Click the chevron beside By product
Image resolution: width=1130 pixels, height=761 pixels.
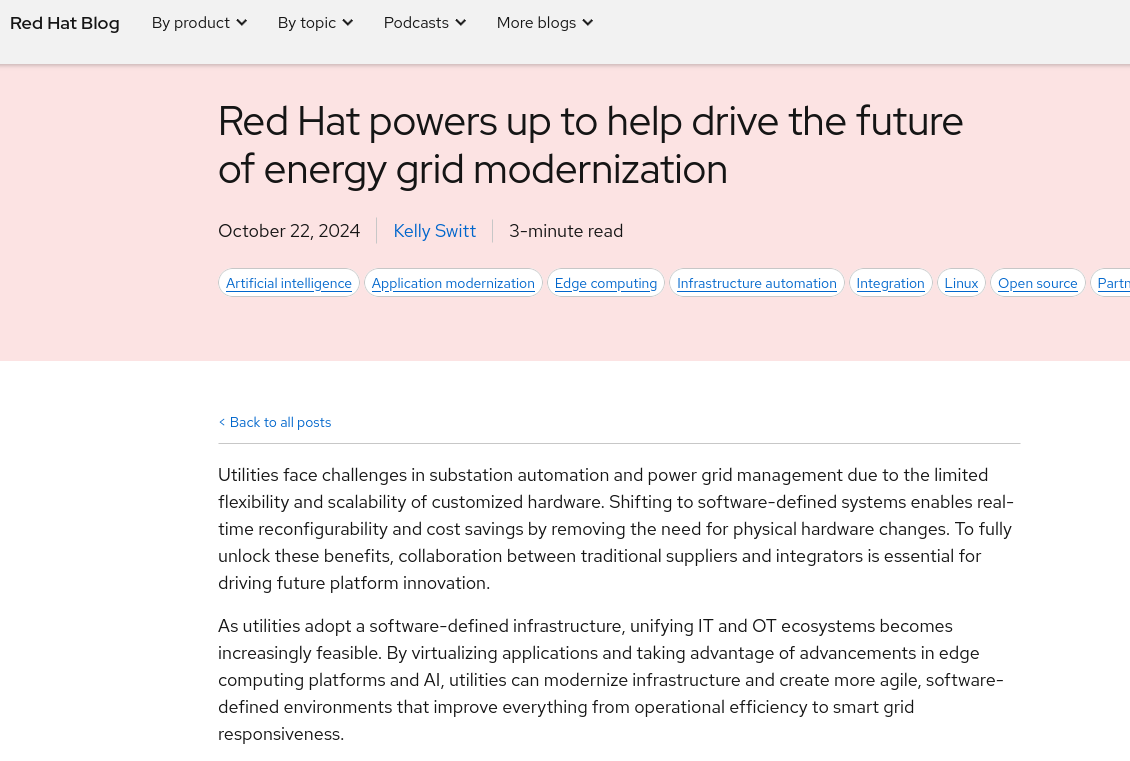click(x=241, y=23)
